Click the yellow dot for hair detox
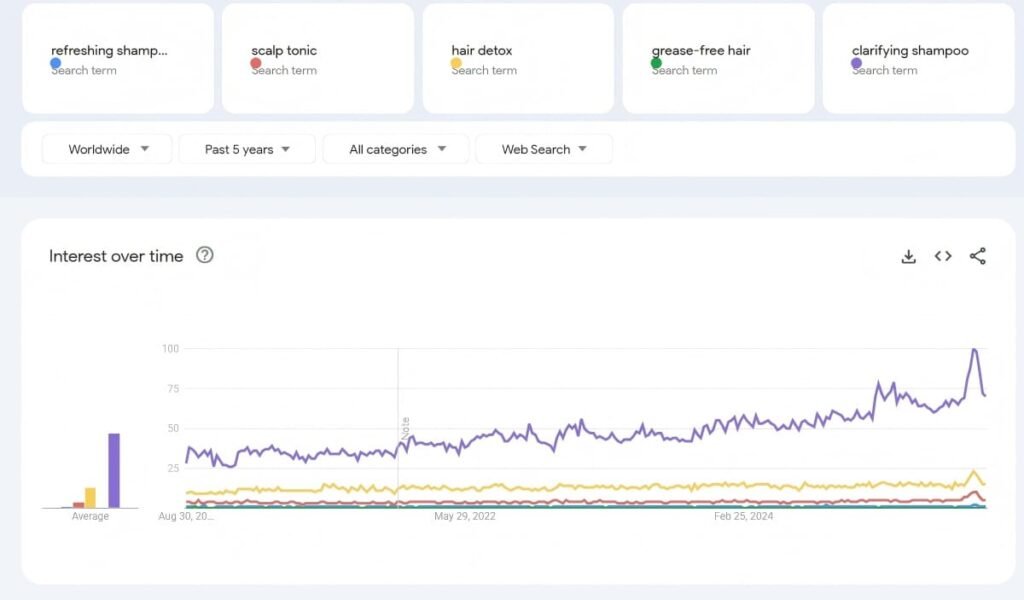This screenshot has width=1024, height=600. click(456, 63)
